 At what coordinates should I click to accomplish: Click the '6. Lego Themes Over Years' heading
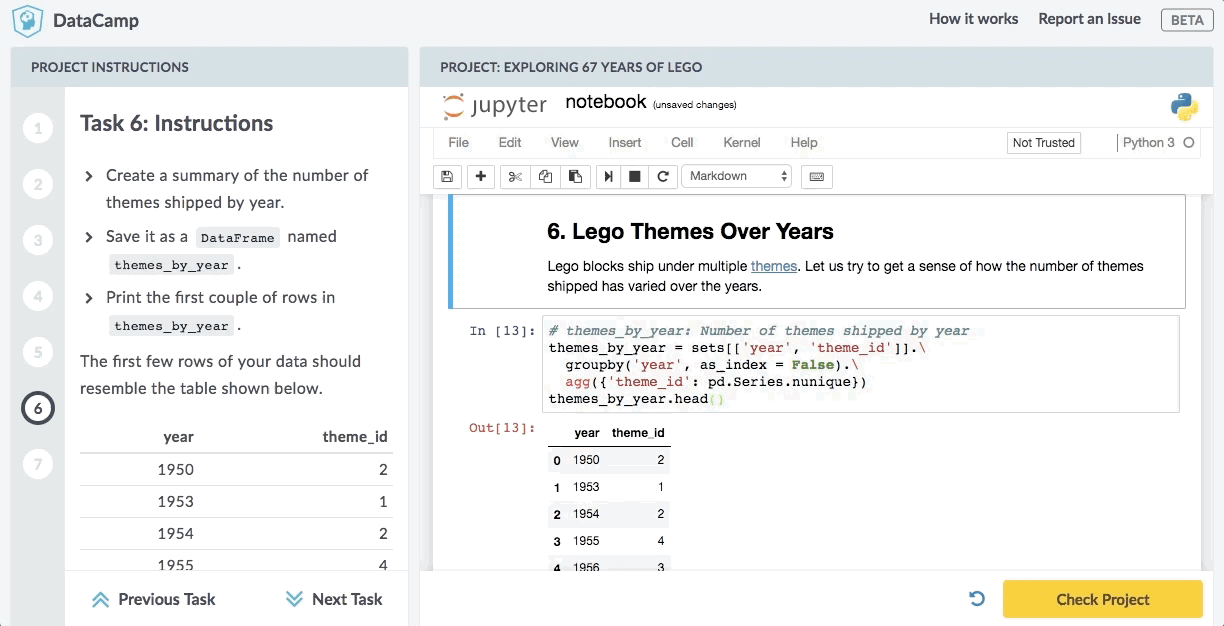690,232
